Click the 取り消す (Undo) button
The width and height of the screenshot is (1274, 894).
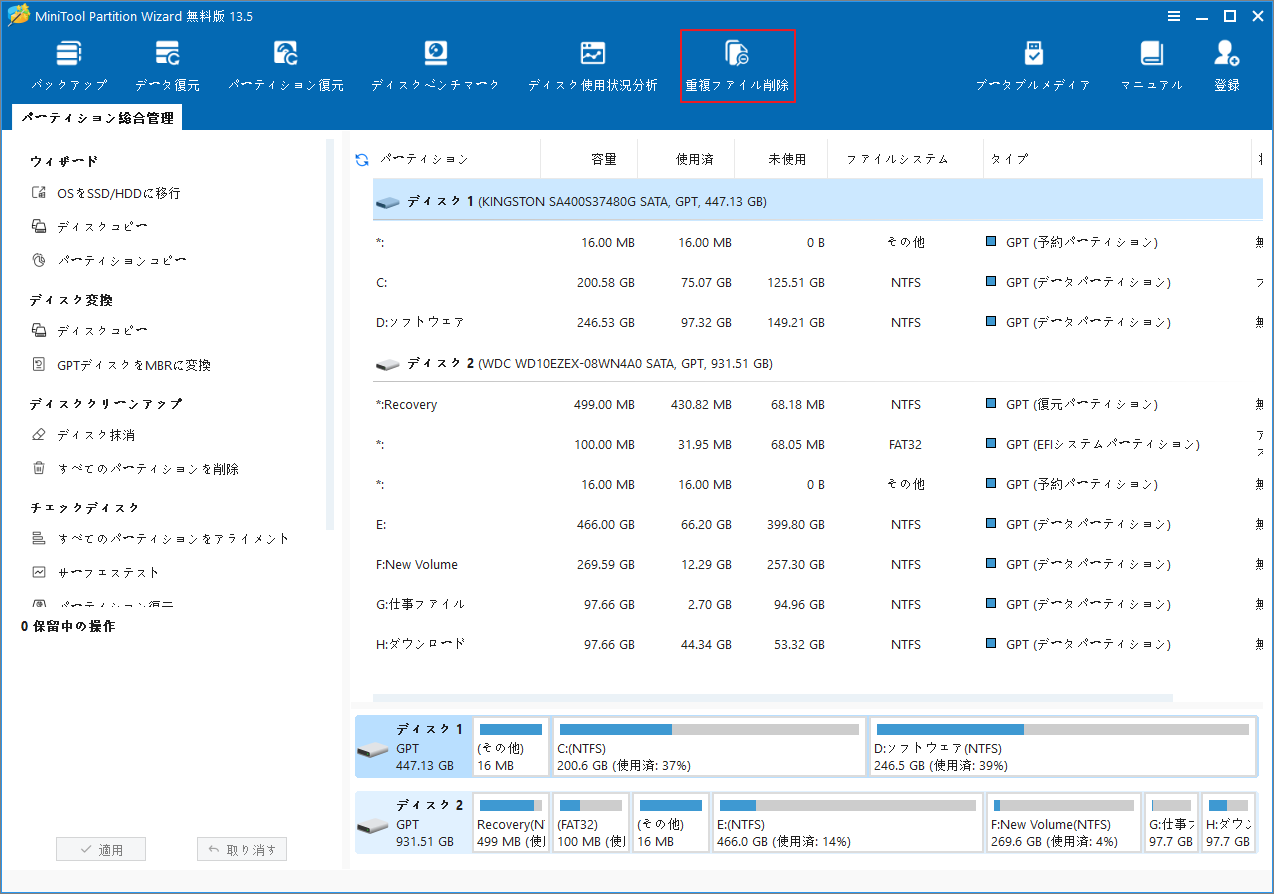241,848
